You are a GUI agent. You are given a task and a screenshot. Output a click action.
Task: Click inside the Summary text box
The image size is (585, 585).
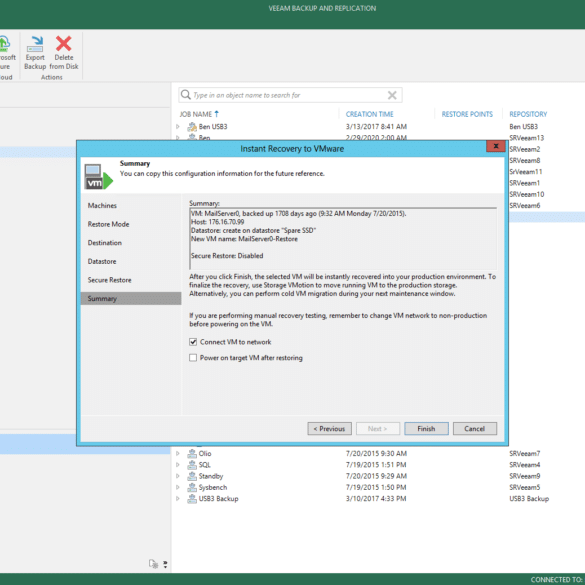(x=343, y=239)
